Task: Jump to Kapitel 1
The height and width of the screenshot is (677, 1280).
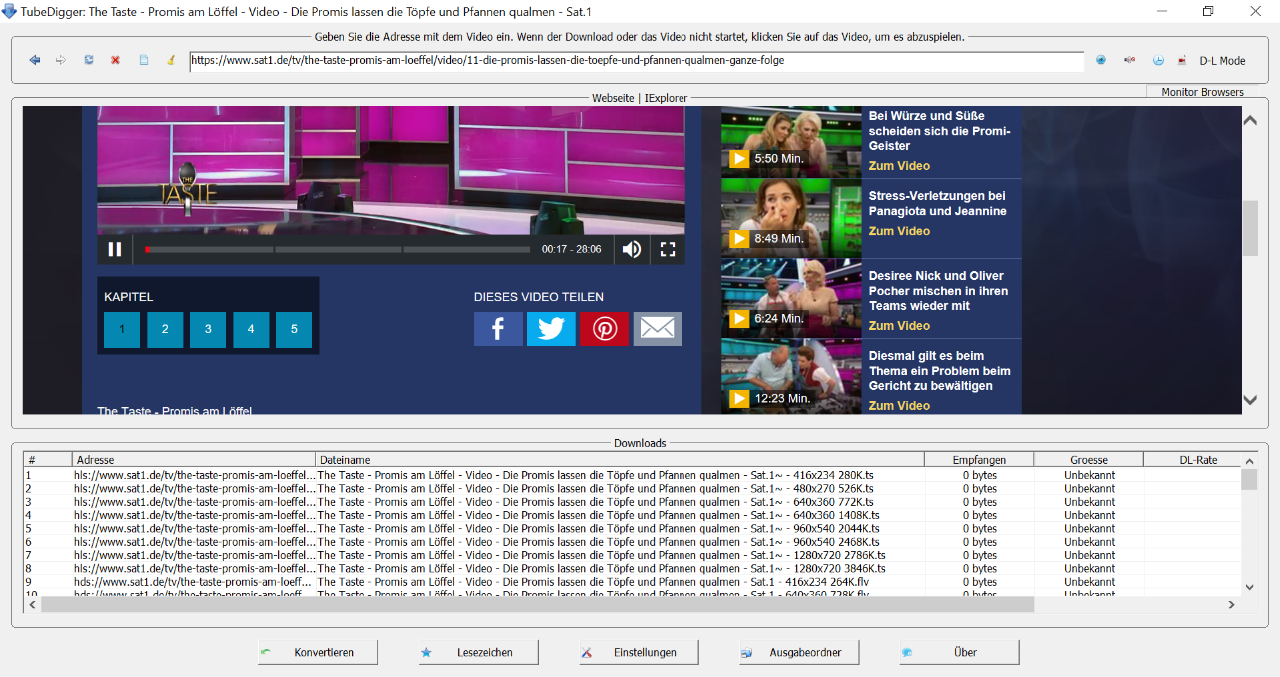Action: (122, 329)
